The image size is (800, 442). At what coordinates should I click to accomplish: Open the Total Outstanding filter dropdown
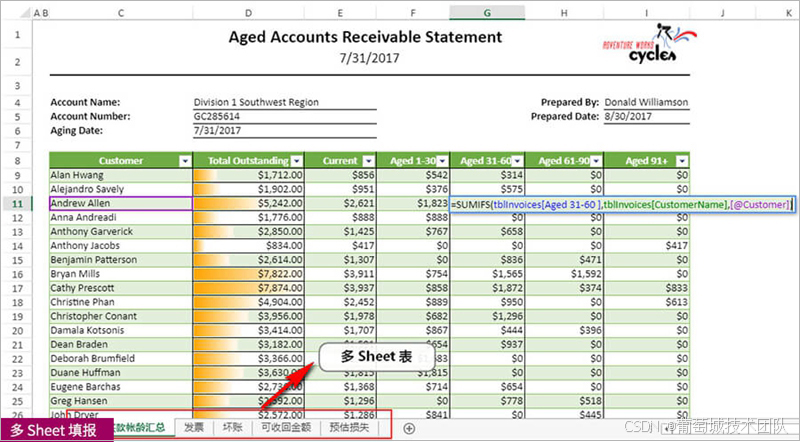(297, 161)
